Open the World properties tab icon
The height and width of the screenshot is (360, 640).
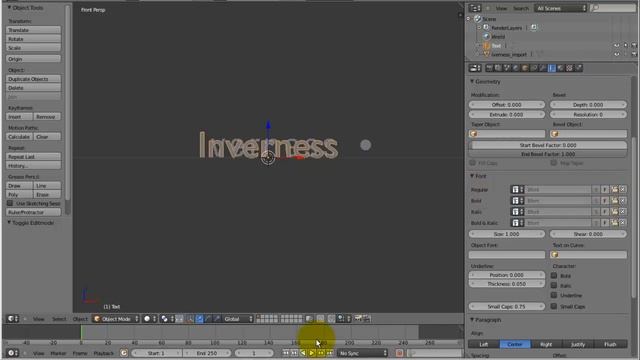(x=516, y=68)
